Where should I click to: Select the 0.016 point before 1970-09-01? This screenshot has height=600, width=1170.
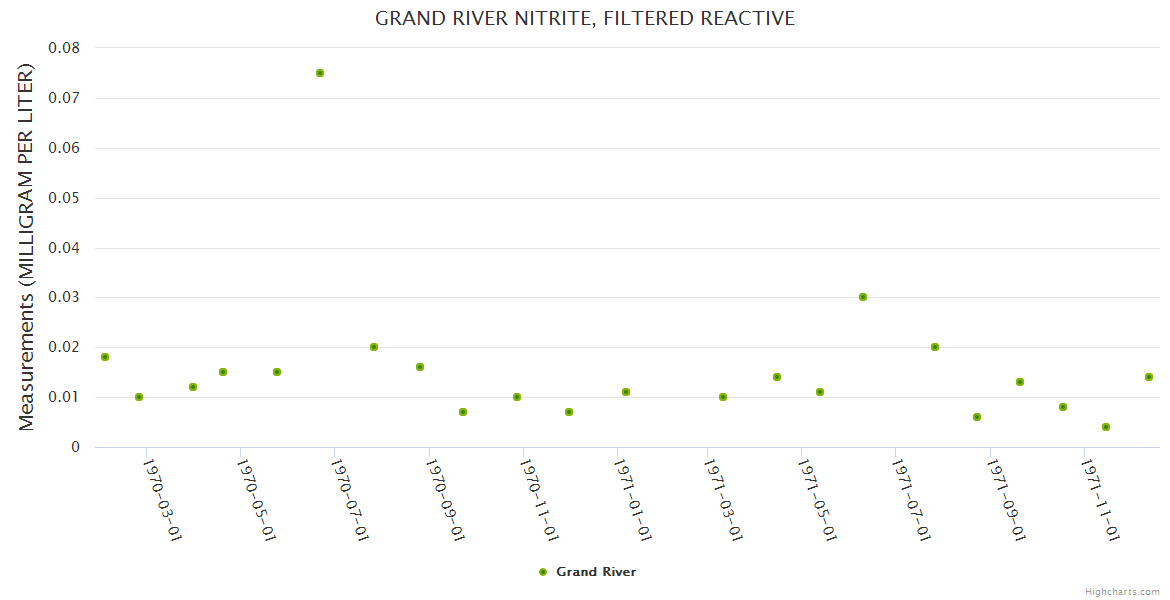(x=420, y=367)
